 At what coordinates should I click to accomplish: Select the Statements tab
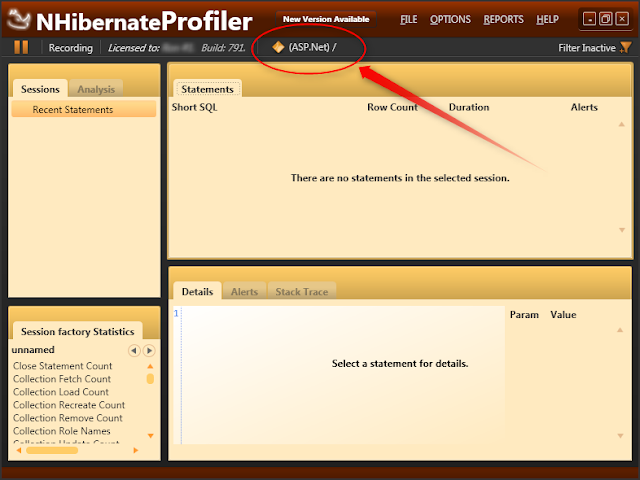coord(207,89)
